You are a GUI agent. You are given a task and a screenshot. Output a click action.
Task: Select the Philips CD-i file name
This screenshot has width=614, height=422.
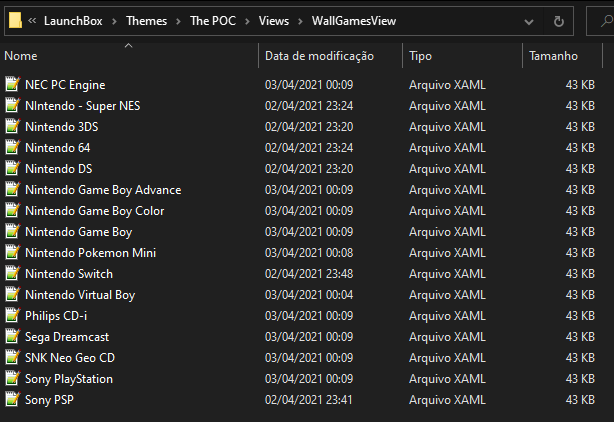56,316
